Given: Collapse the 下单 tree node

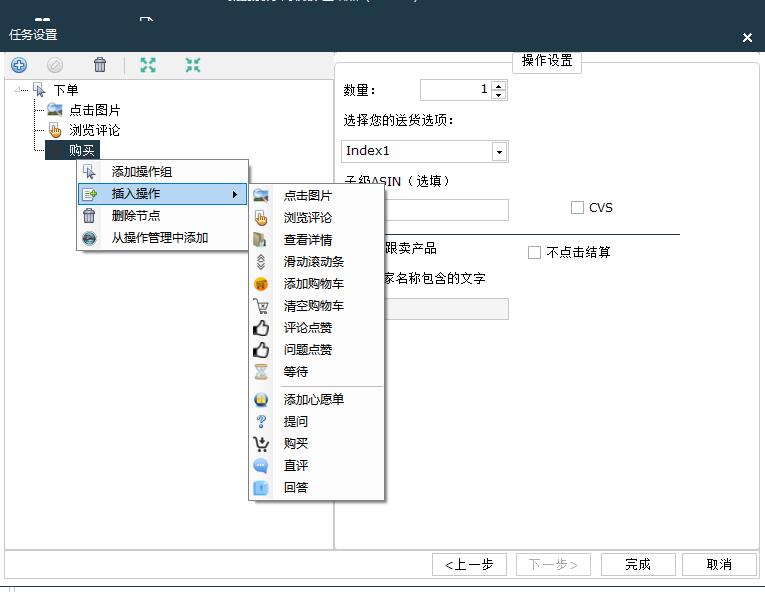Looking at the screenshot, I should 18,89.
